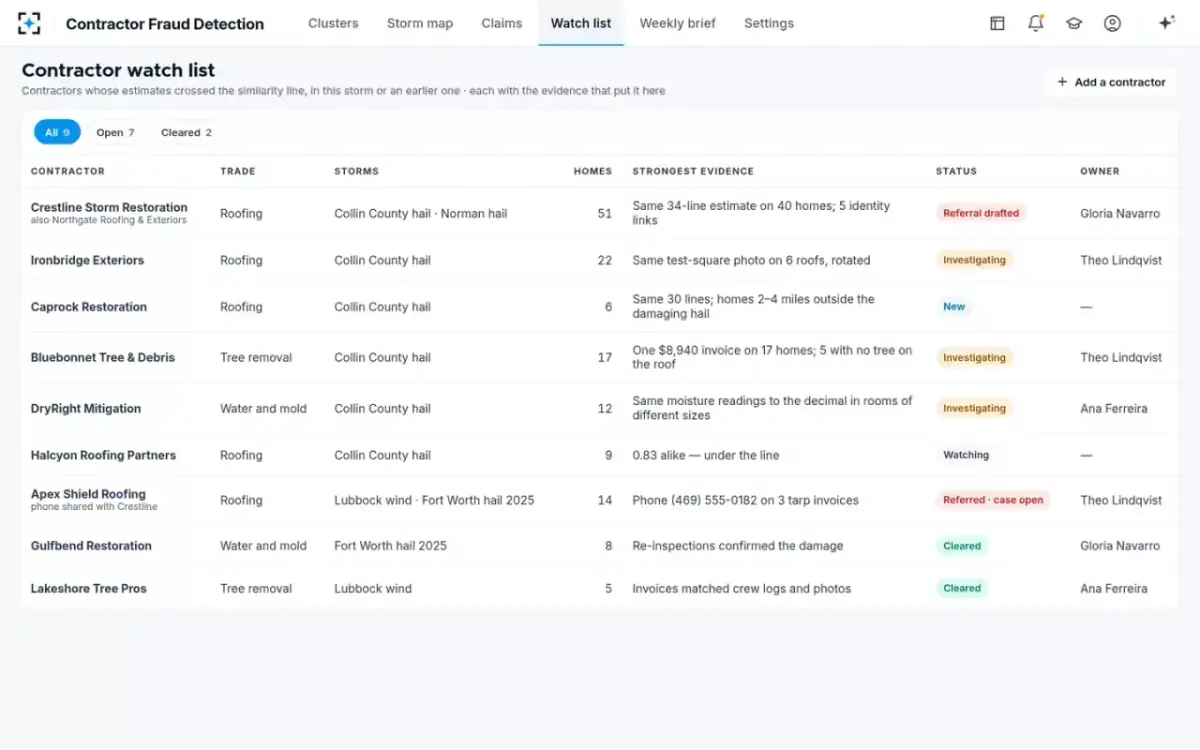The width and height of the screenshot is (1200, 750).
Task: Click 'Water and mold' trade for Gulfbend
Action: (x=263, y=546)
